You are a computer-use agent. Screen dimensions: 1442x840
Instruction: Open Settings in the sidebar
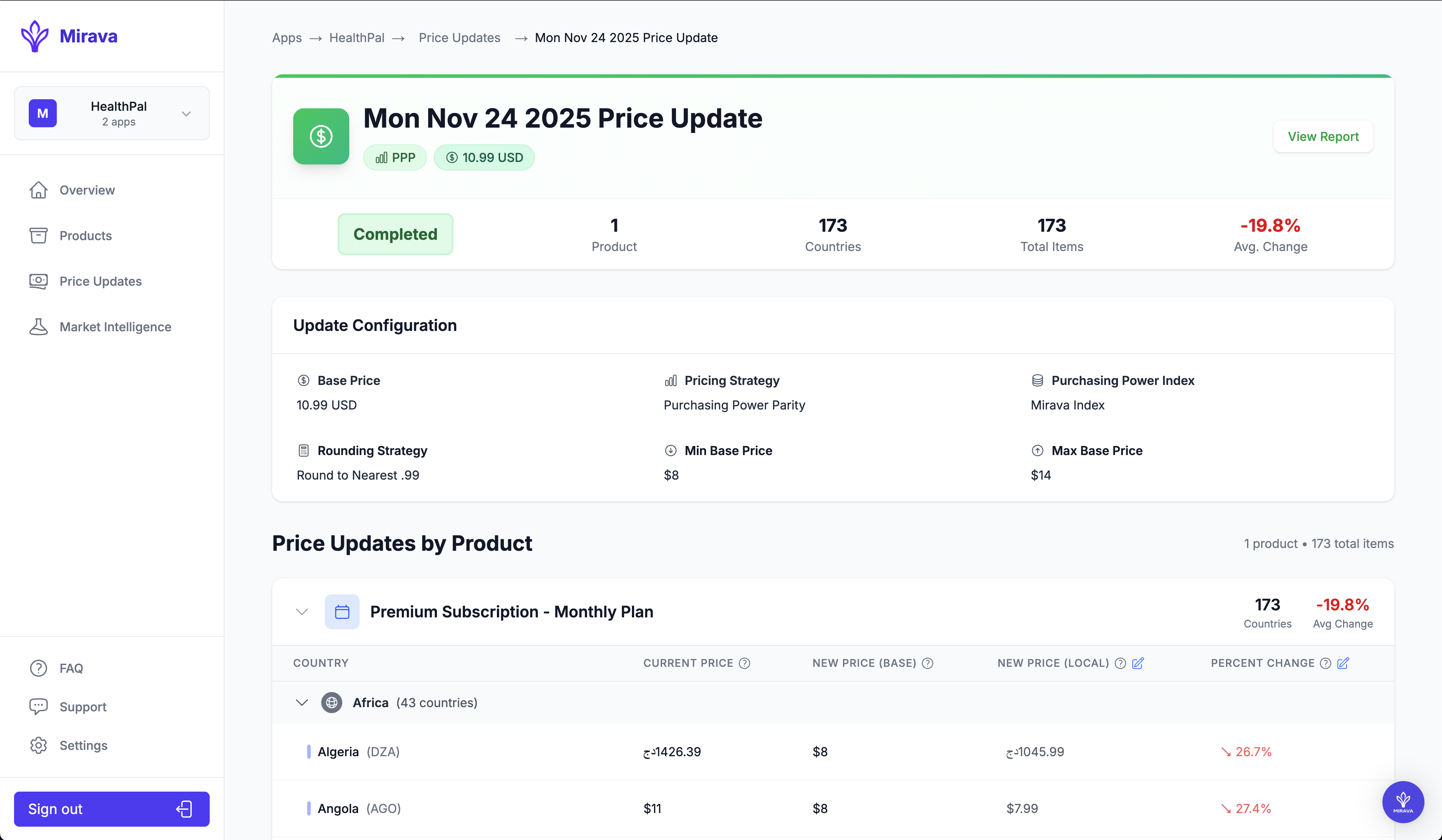pos(83,745)
